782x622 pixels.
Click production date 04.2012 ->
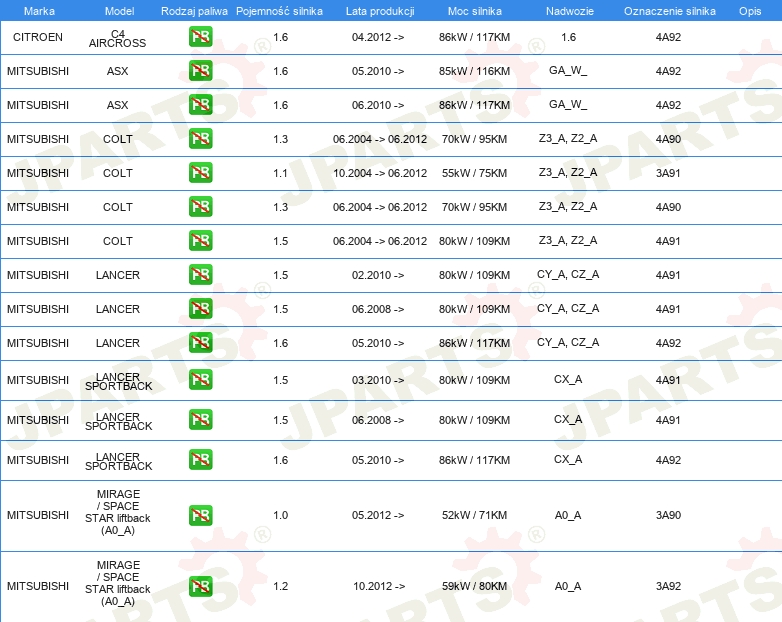click(378, 37)
